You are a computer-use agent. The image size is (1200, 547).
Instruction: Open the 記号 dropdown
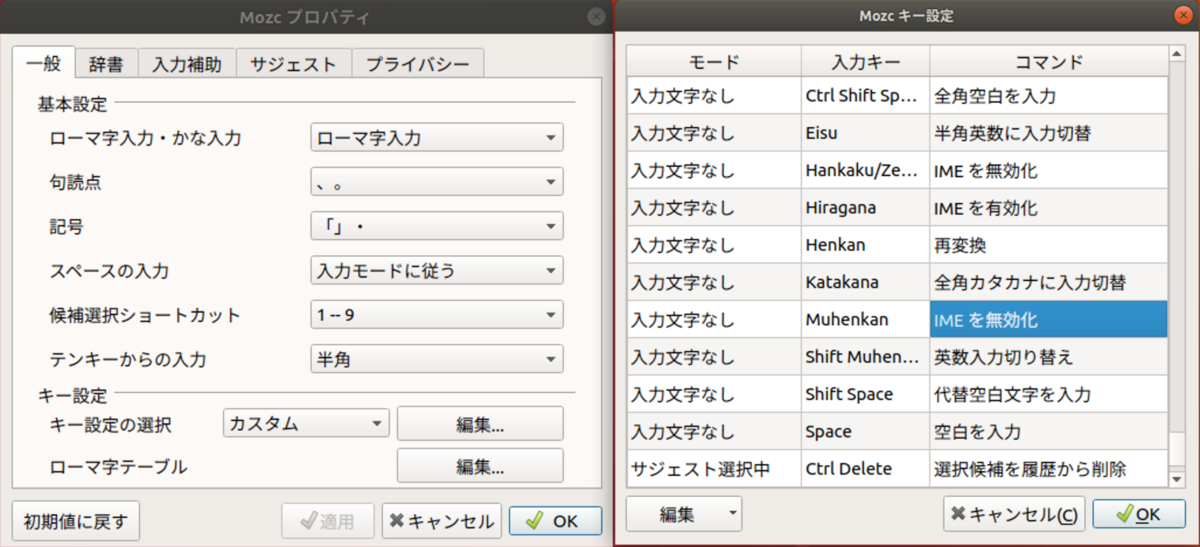437,226
